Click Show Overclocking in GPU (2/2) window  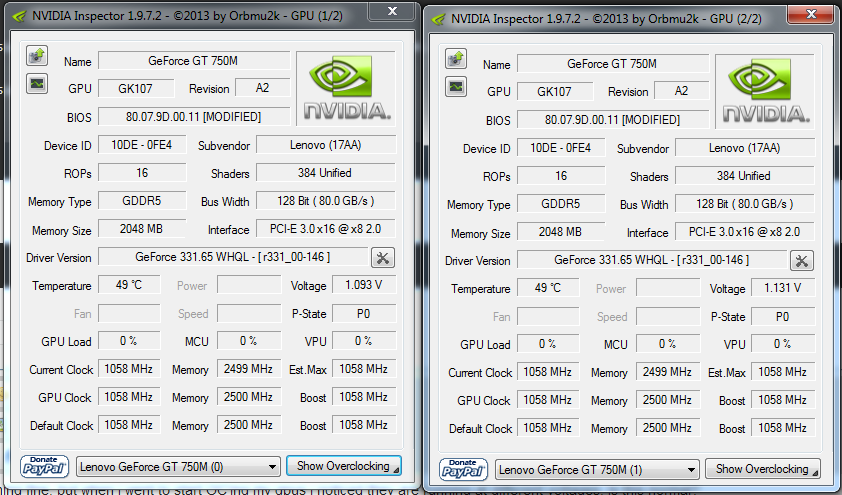click(763, 469)
